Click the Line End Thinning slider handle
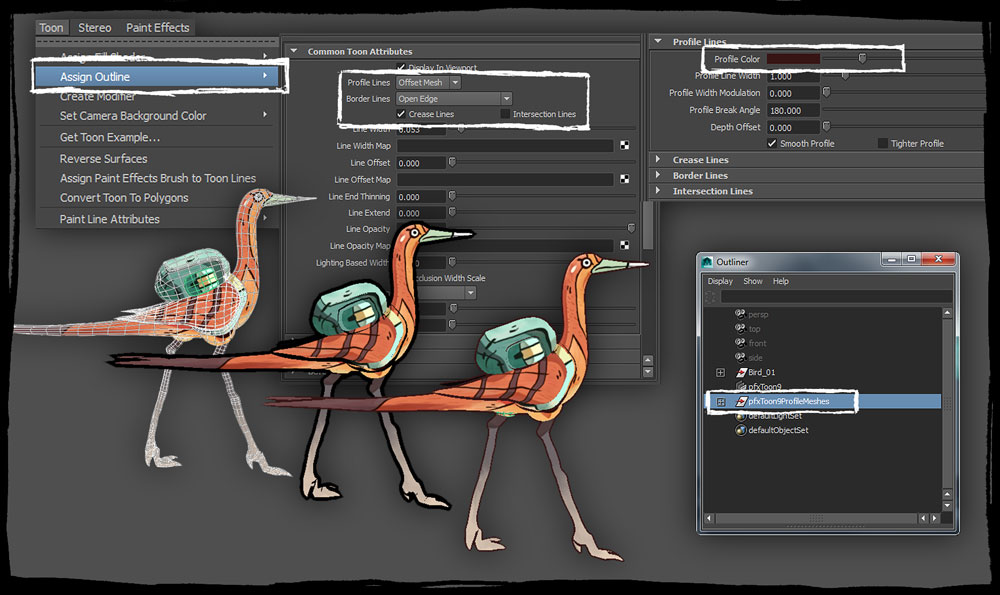Screen dimensions: 1000x595 click(452, 196)
